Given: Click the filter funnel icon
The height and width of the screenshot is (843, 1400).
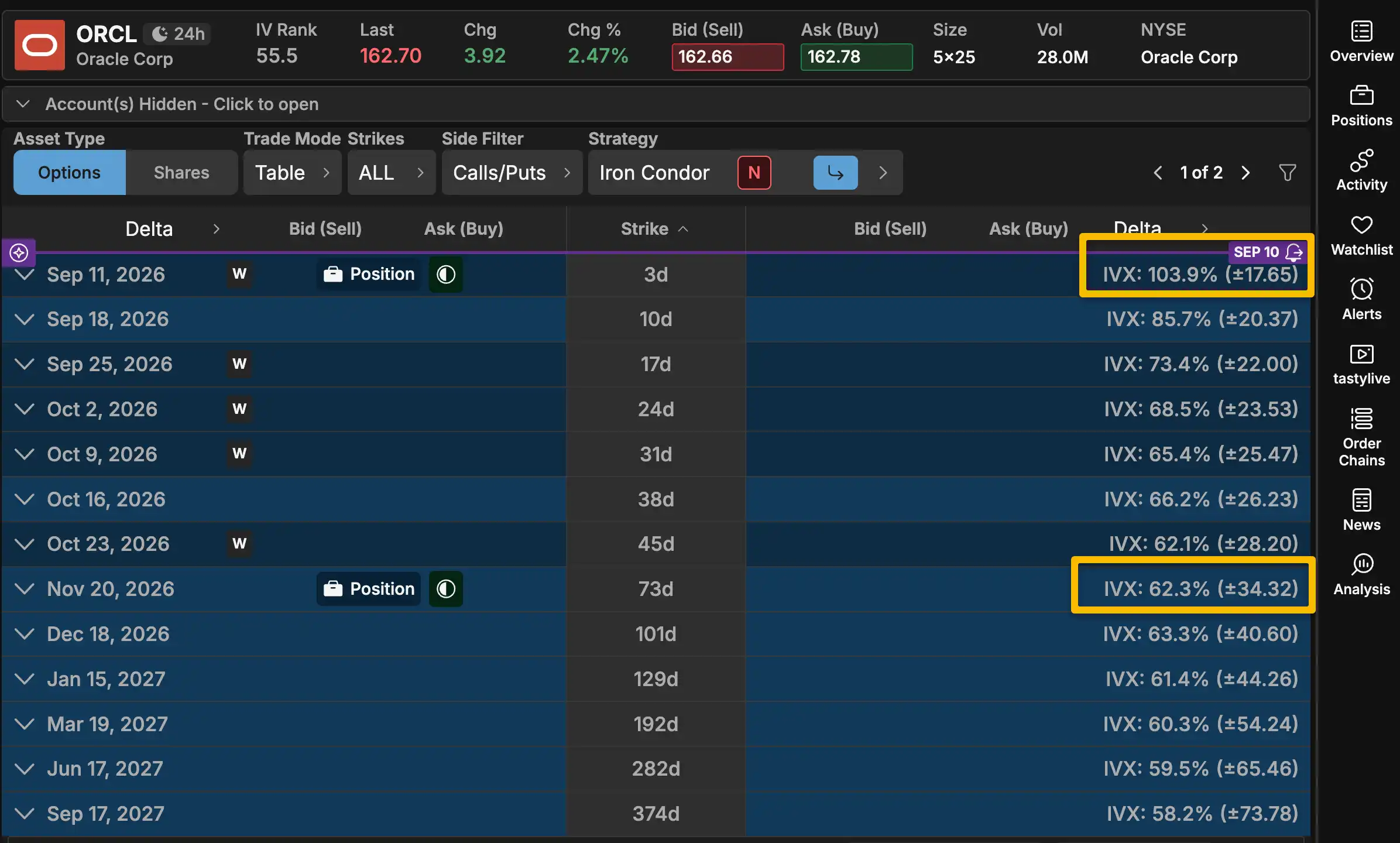Looking at the screenshot, I should [1288, 173].
